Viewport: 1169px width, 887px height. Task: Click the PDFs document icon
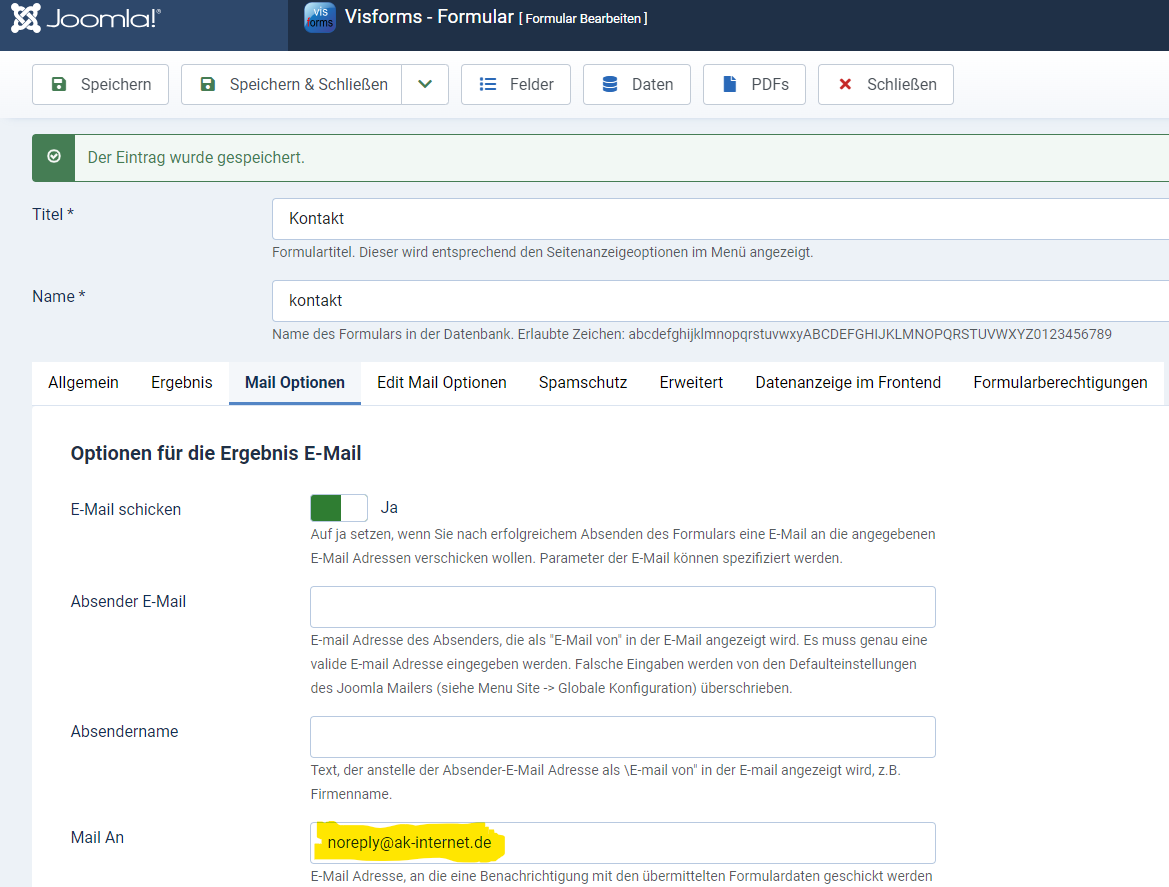pos(732,84)
